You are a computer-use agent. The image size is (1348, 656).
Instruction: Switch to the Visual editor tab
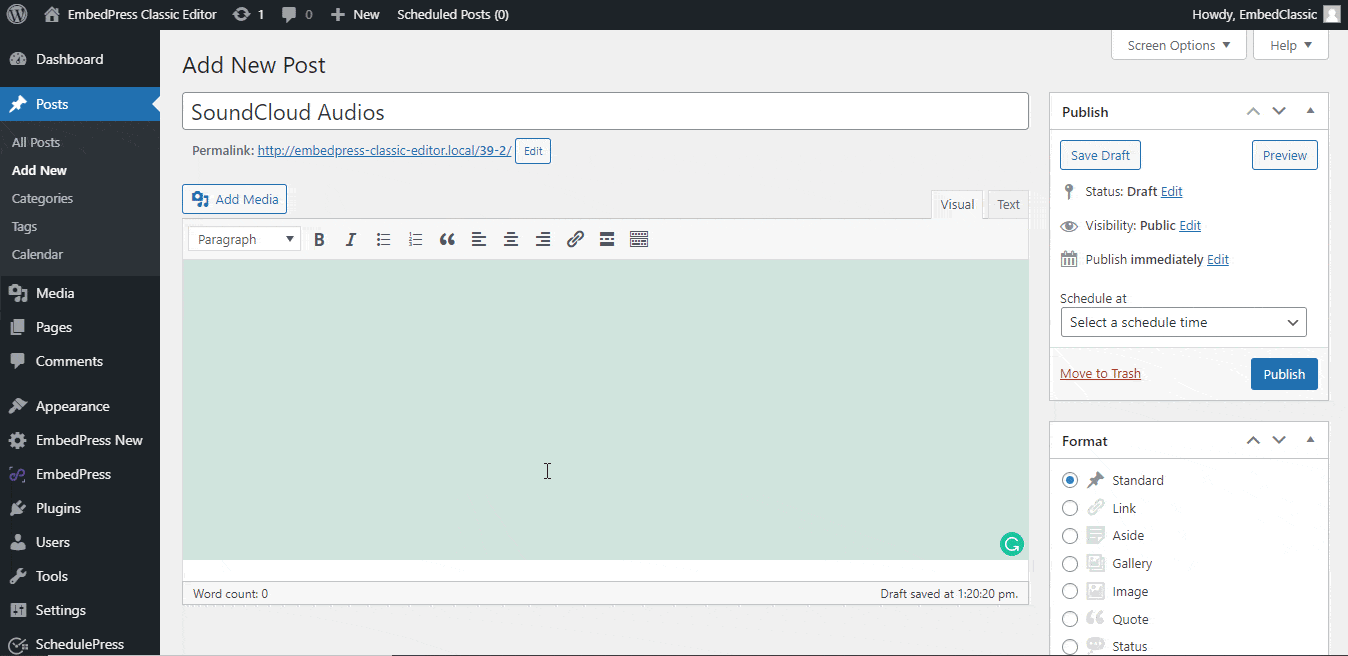pos(957,204)
